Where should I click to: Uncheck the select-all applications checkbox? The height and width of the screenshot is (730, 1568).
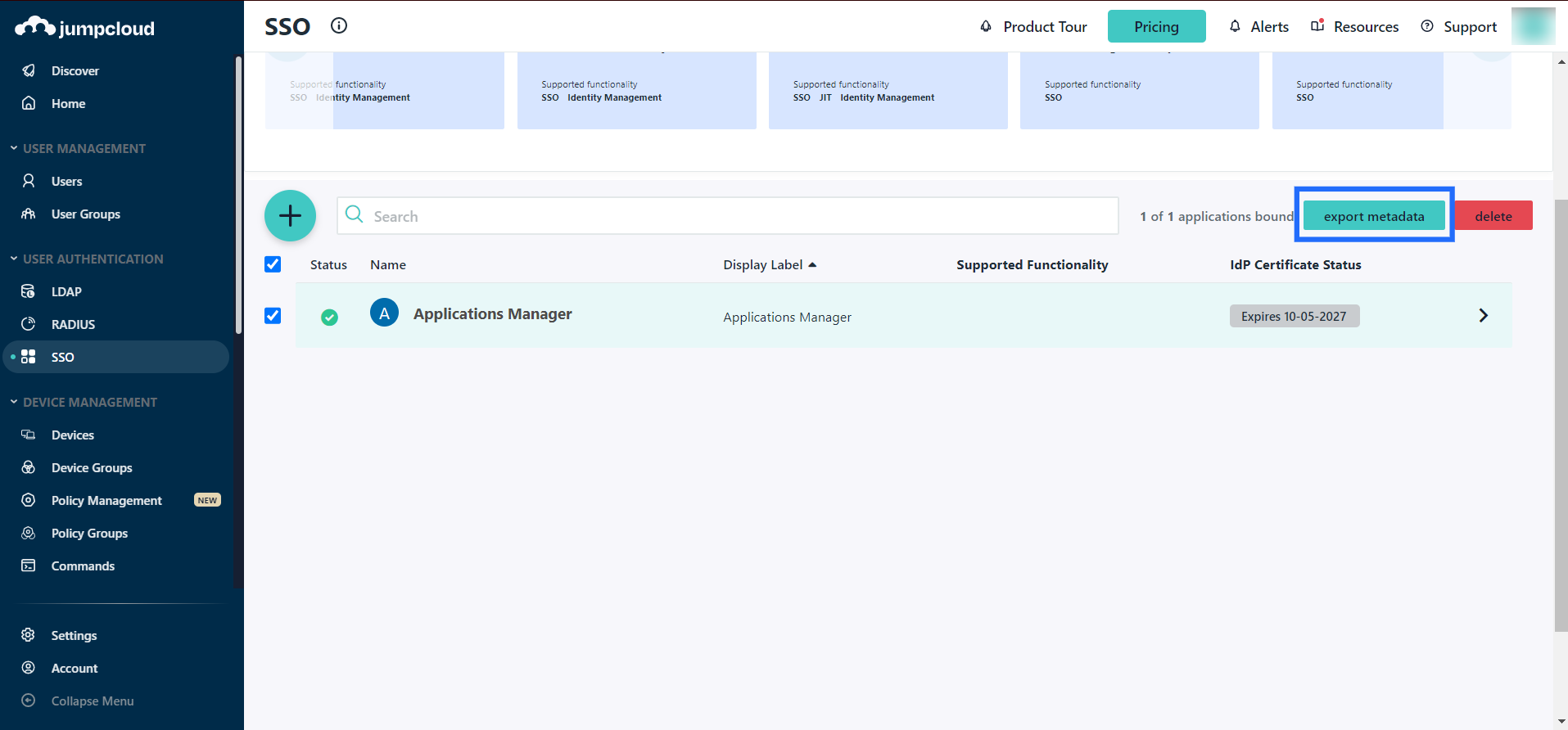click(273, 264)
